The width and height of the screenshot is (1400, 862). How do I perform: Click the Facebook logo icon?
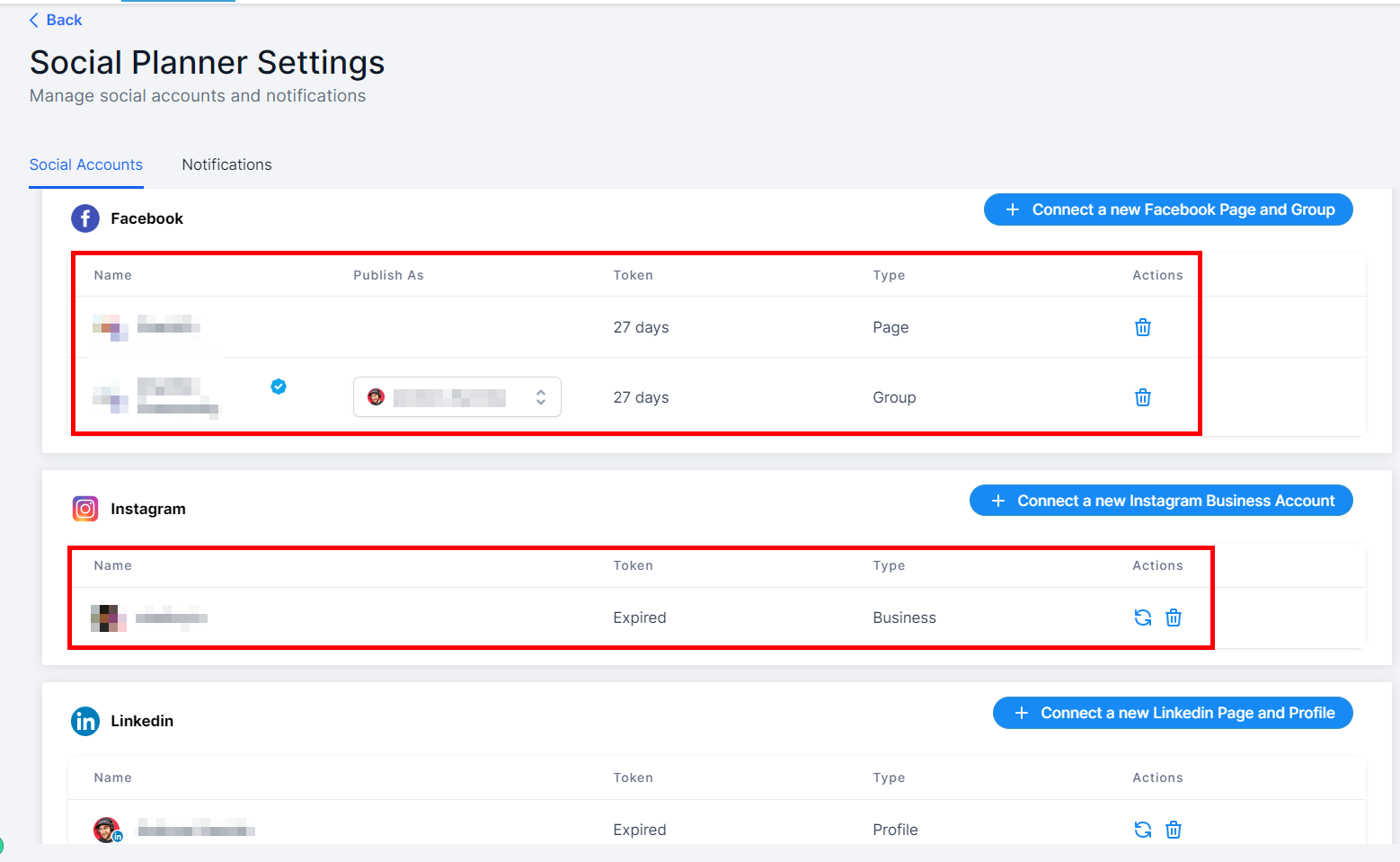[85, 218]
